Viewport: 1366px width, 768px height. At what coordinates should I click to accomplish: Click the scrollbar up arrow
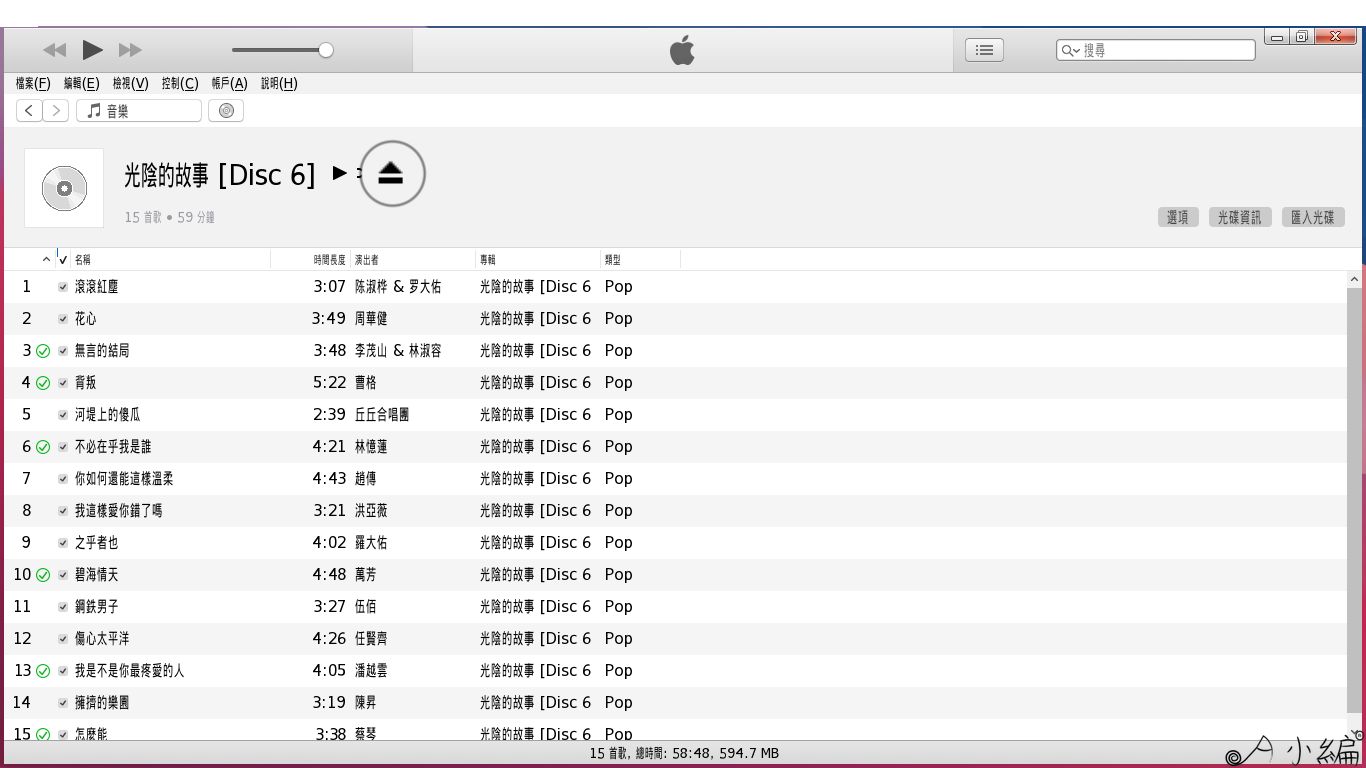click(x=1355, y=280)
